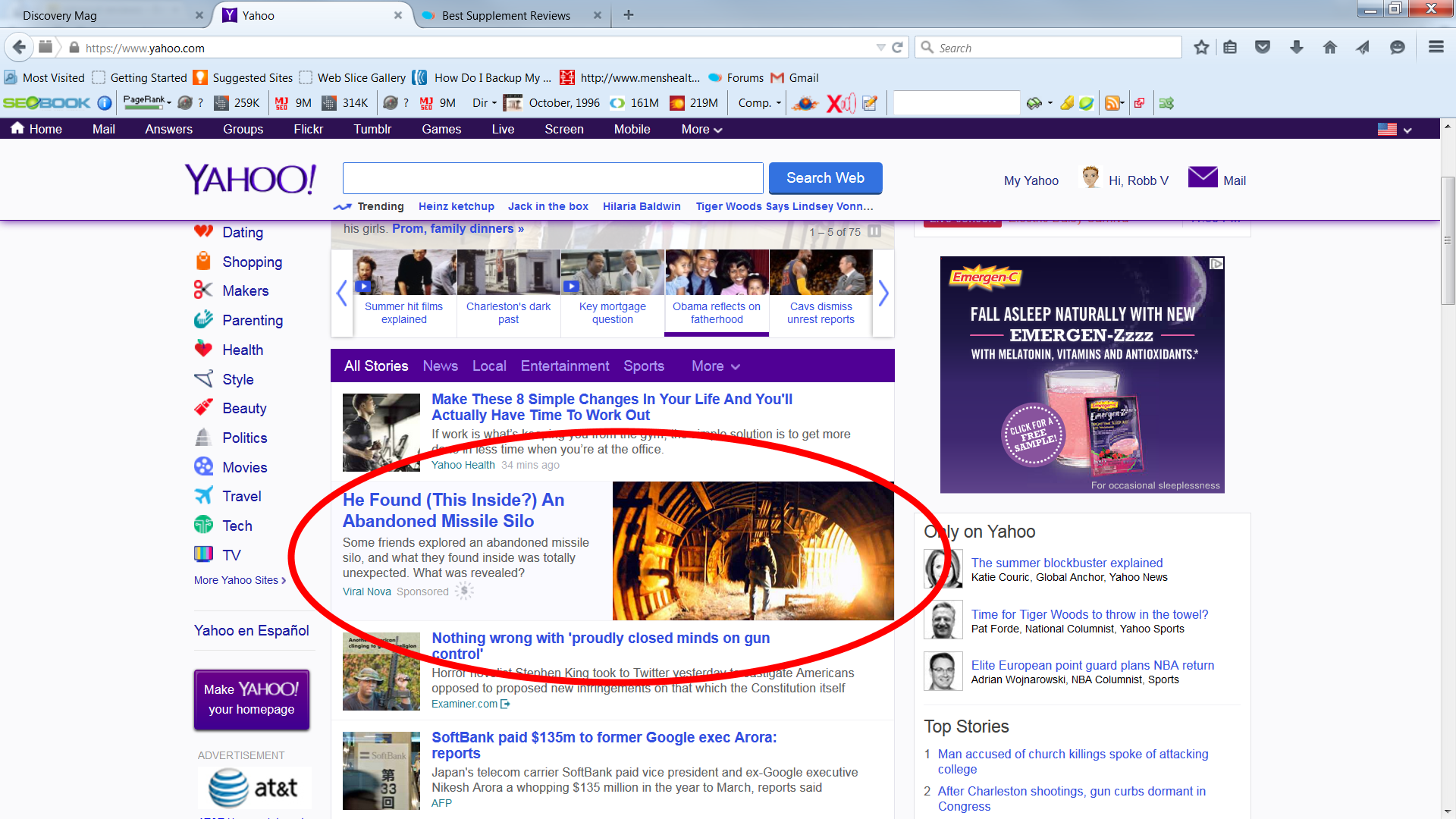Expand More Yahoo Sites link
The width and height of the screenshot is (1456, 819).
240,580
